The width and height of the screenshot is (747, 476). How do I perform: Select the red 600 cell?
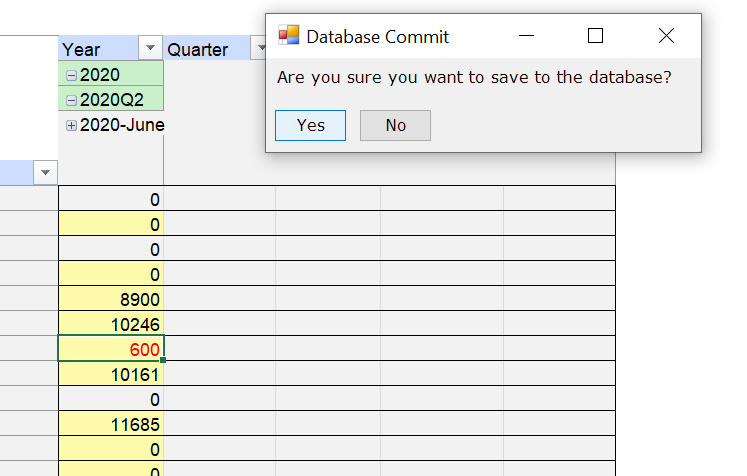(111, 349)
